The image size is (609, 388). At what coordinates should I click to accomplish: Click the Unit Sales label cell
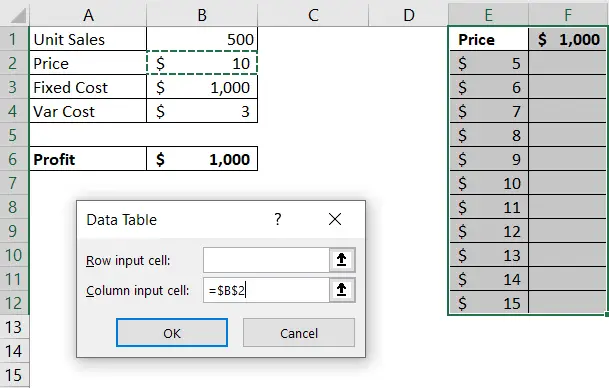click(x=88, y=39)
